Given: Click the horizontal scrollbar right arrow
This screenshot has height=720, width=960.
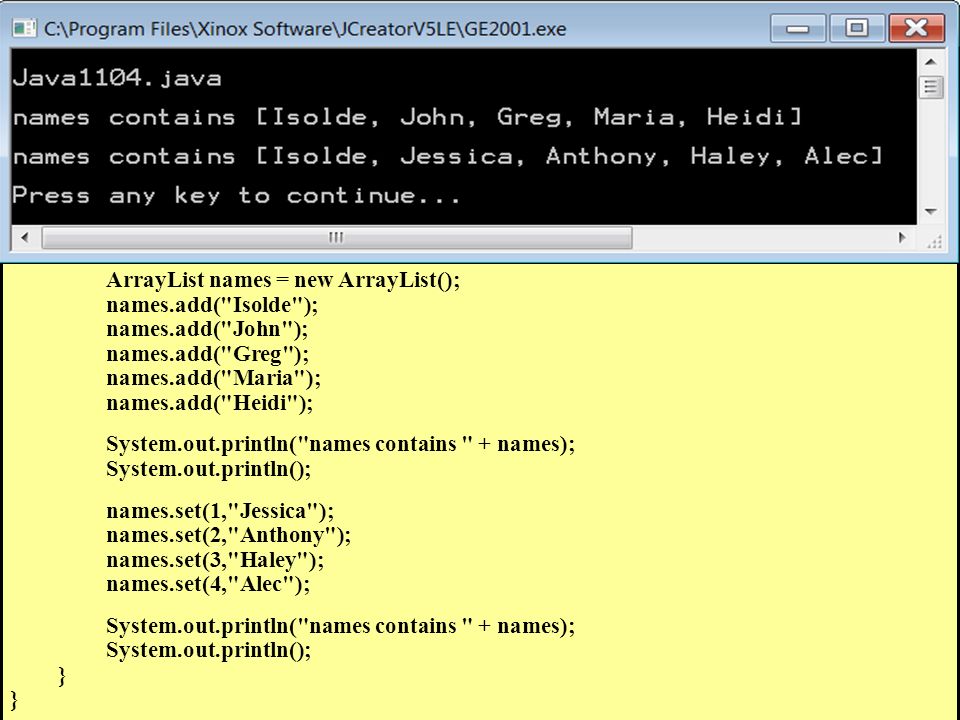Looking at the screenshot, I should click(x=902, y=238).
